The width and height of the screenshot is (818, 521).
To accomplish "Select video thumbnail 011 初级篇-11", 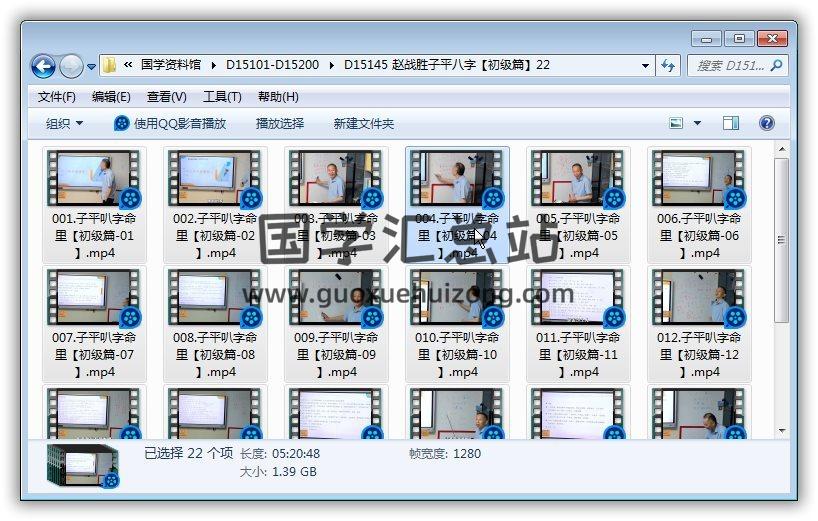I will pos(578,298).
